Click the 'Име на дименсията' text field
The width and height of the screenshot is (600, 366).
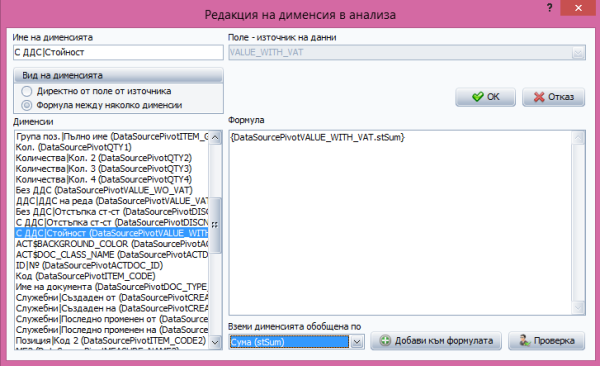[118, 52]
